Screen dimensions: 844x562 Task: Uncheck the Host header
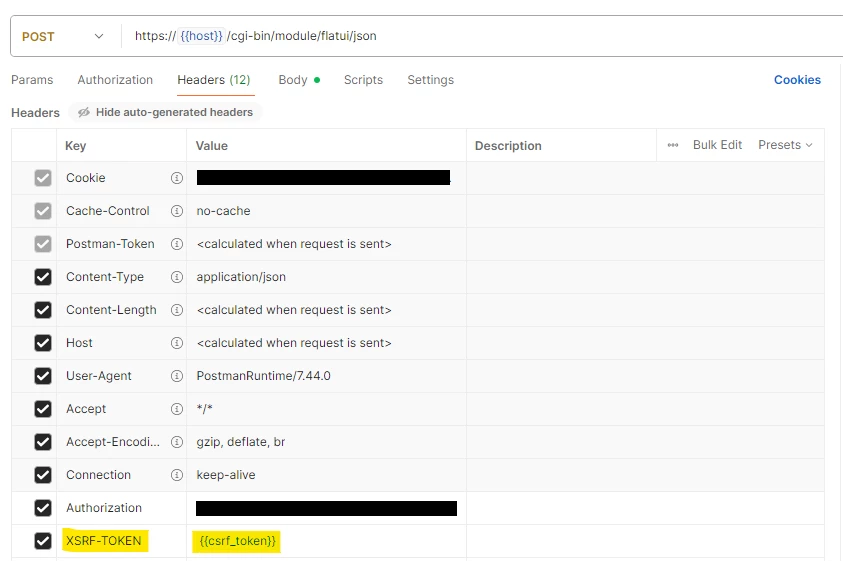tap(43, 343)
